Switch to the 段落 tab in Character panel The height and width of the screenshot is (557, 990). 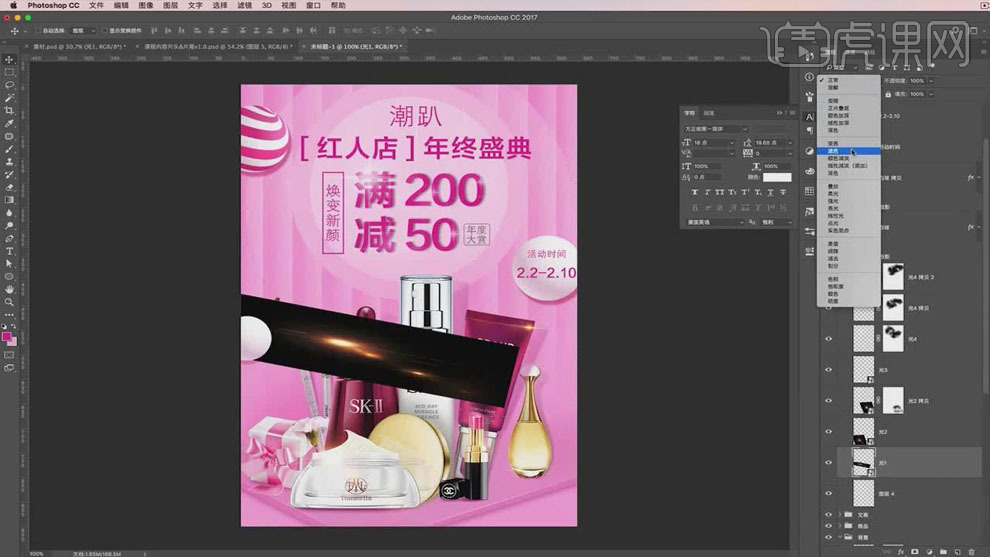click(x=709, y=113)
